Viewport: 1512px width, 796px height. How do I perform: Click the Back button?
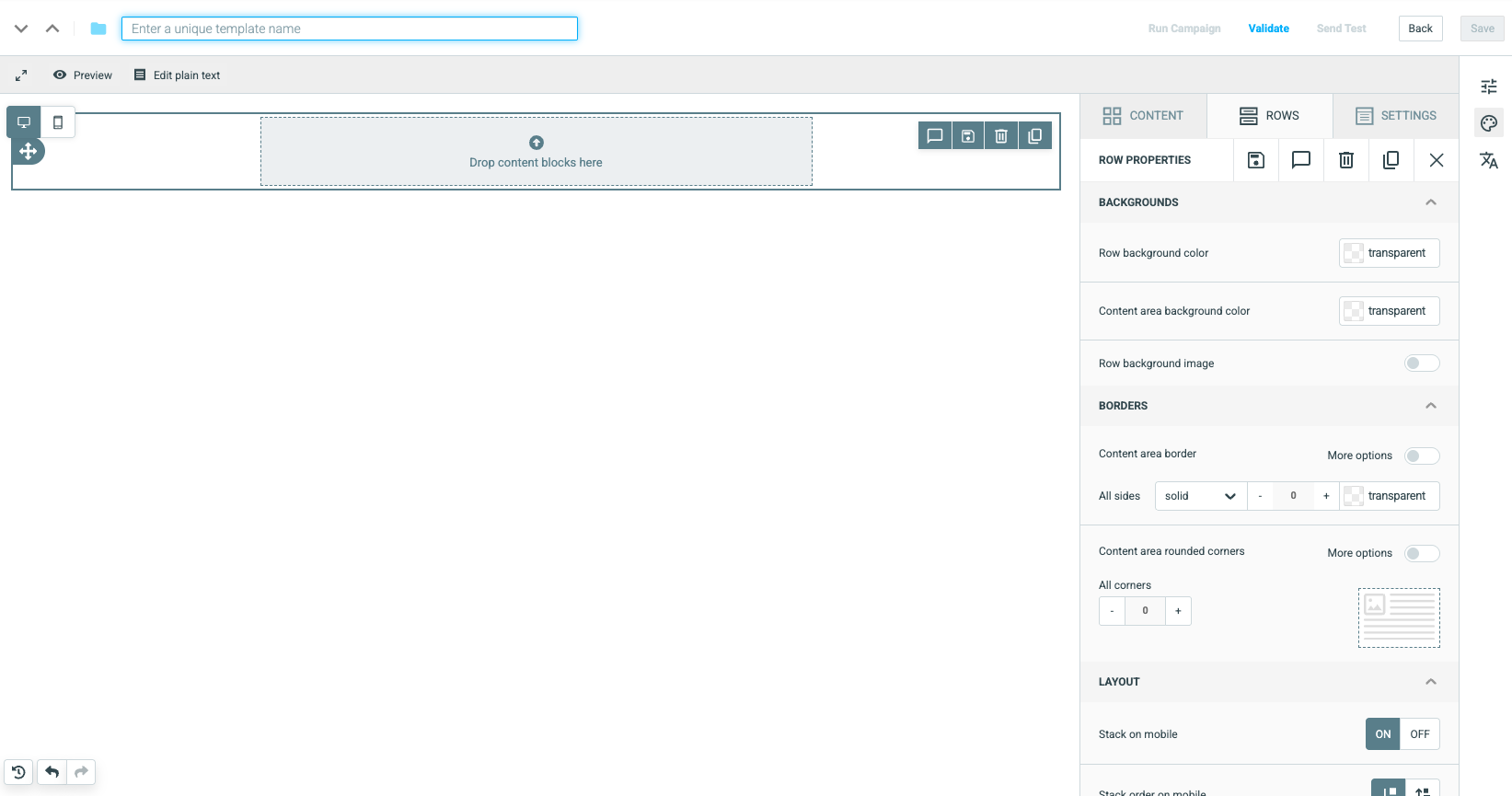pyautogui.click(x=1421, y=29)
